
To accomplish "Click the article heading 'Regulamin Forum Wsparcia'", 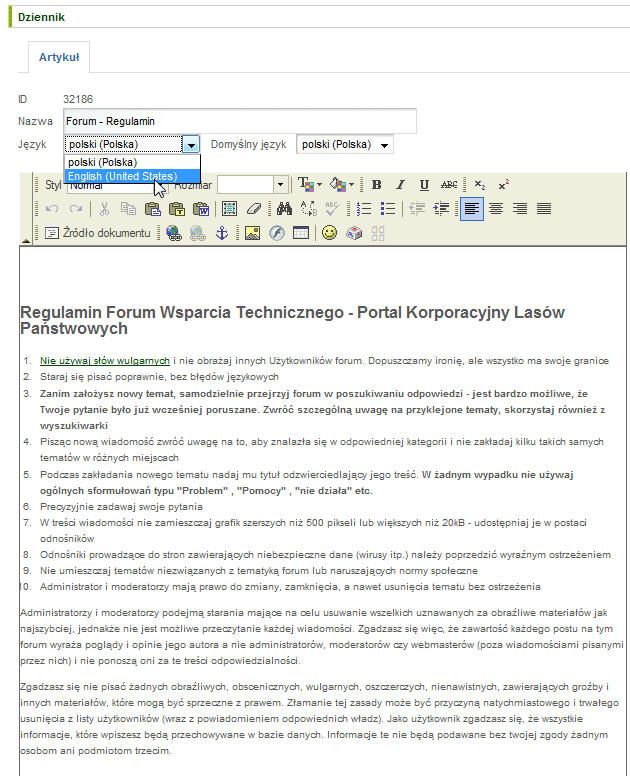I will click(x=292, y=320).
